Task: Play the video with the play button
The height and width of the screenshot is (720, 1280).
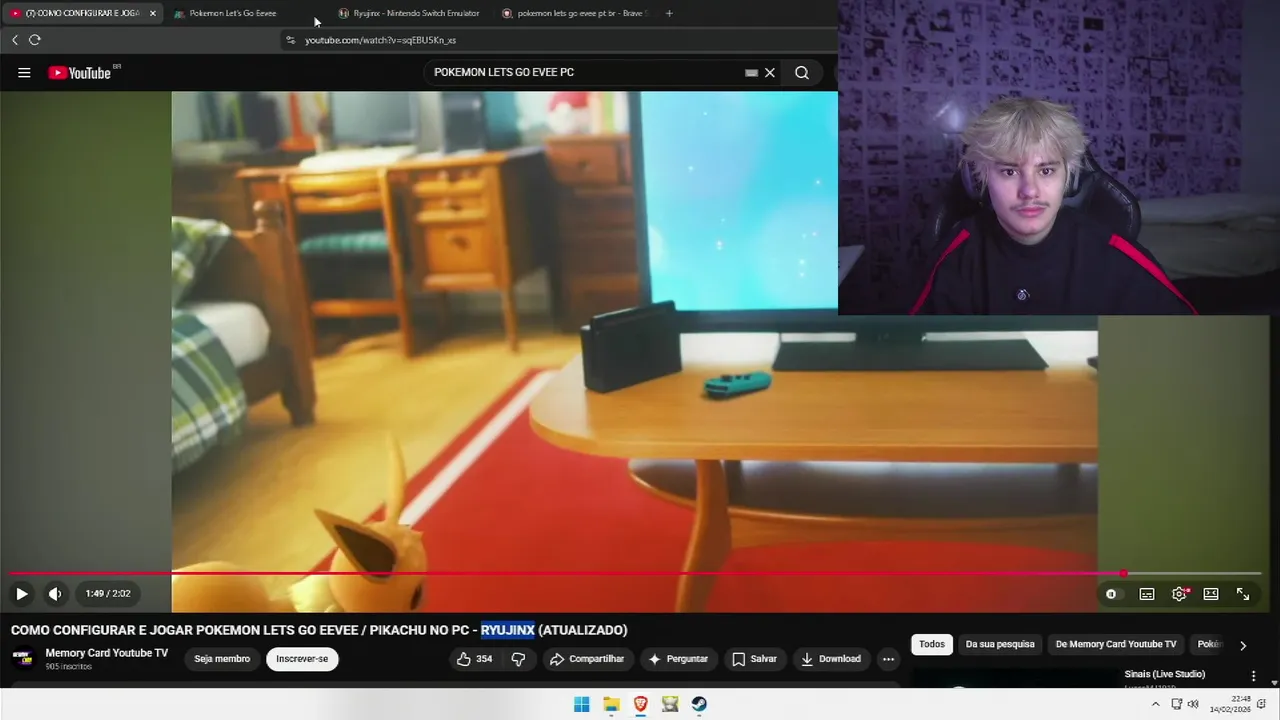Action: [x=21, y=593]
